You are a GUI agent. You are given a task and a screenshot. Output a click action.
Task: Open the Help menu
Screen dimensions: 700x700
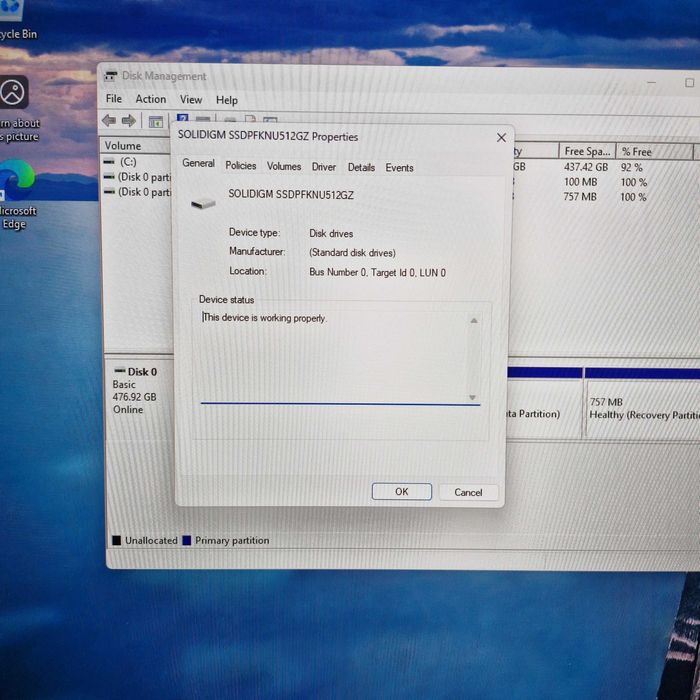pyautogui.click(x=227, y=100)
